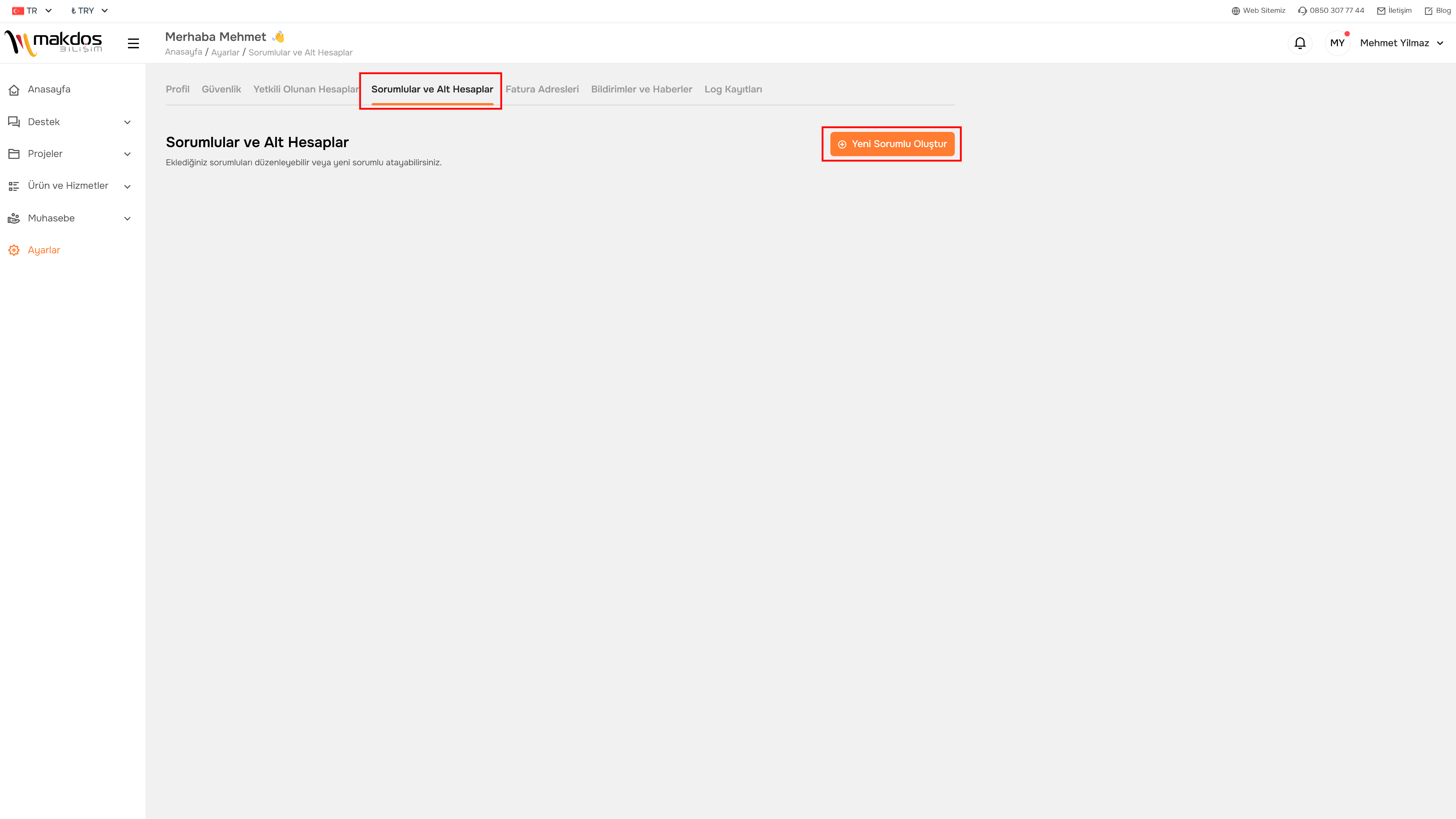Open the notifications bell

(x=1300, y=43)
